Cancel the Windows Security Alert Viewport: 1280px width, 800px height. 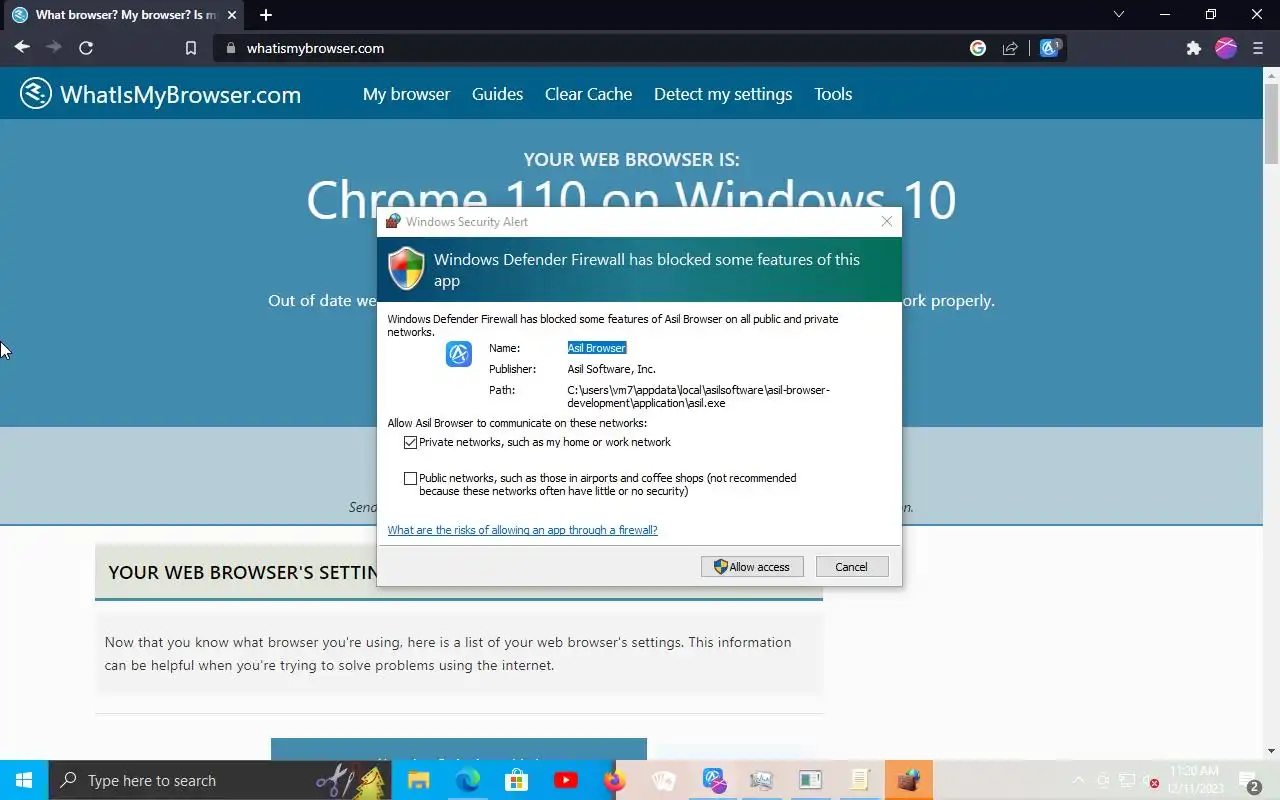(851, 567)
